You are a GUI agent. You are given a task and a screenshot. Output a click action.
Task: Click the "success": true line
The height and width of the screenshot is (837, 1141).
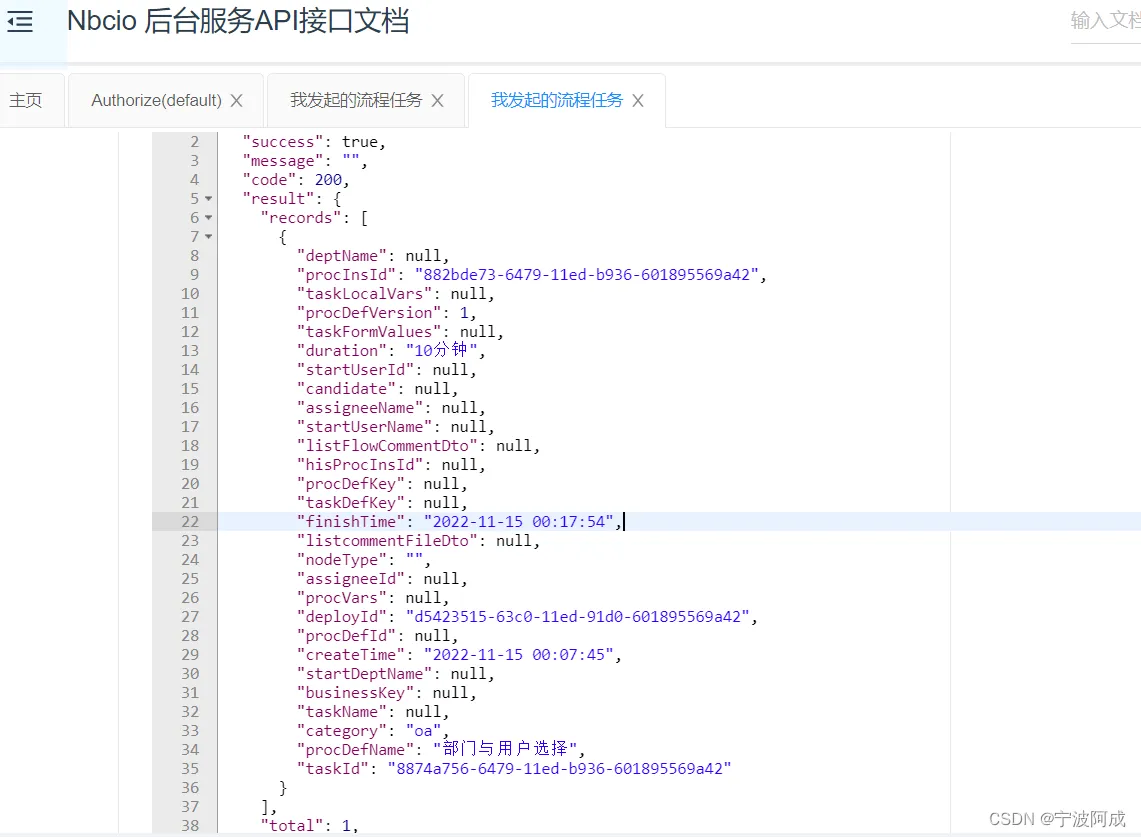tap(314, 142)
